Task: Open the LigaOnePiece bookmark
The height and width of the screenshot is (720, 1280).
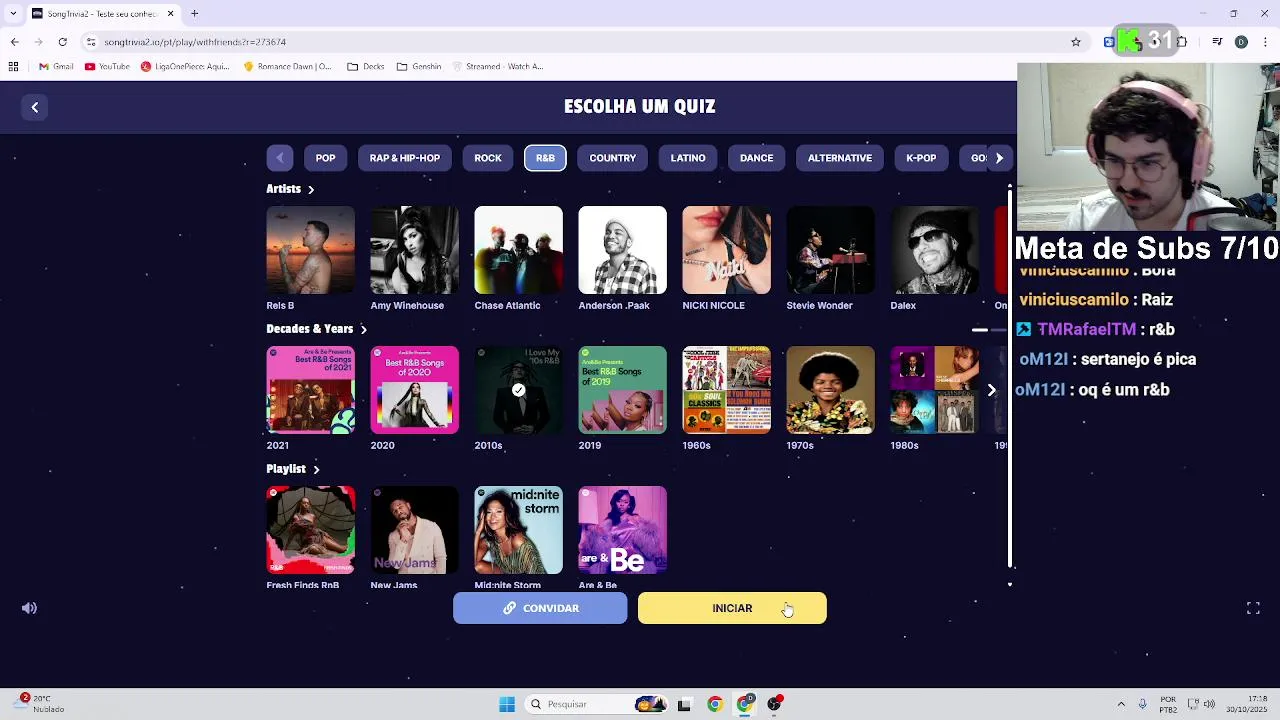Action: pyautogui.click(x=185, y=67)
